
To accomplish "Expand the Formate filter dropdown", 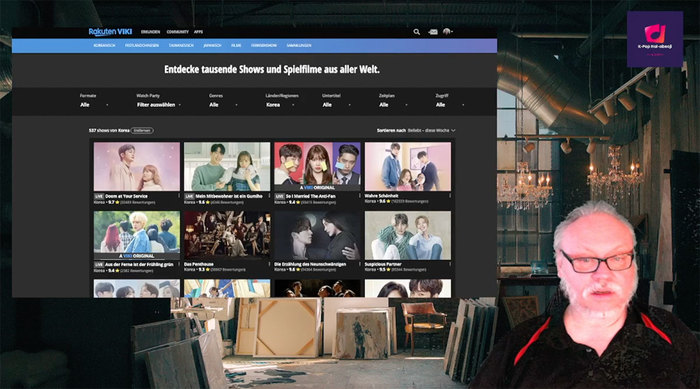I will pyautogui.click(x=94, y=105).
